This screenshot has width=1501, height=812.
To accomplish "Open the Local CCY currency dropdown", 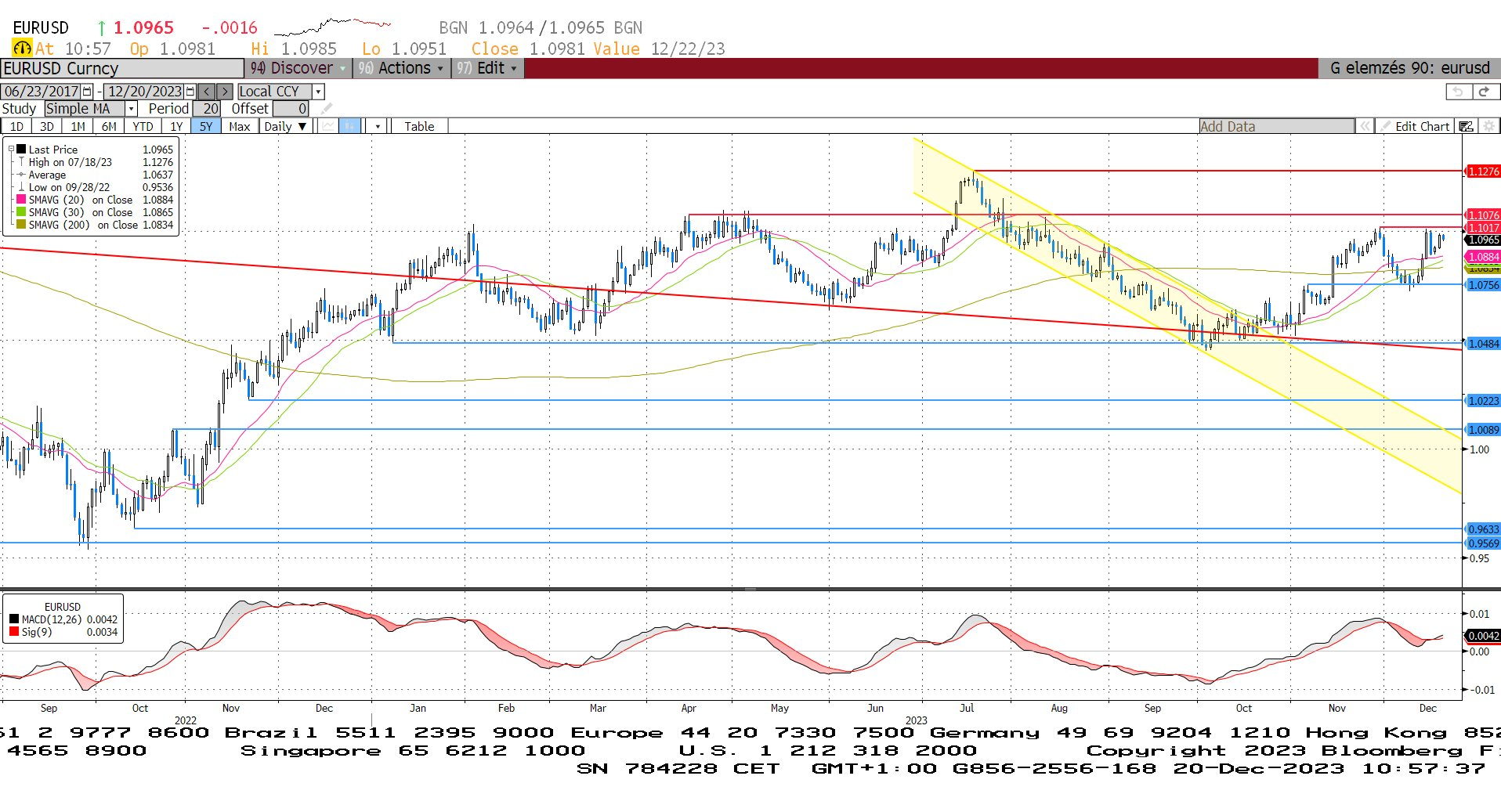I will (318, 92).
